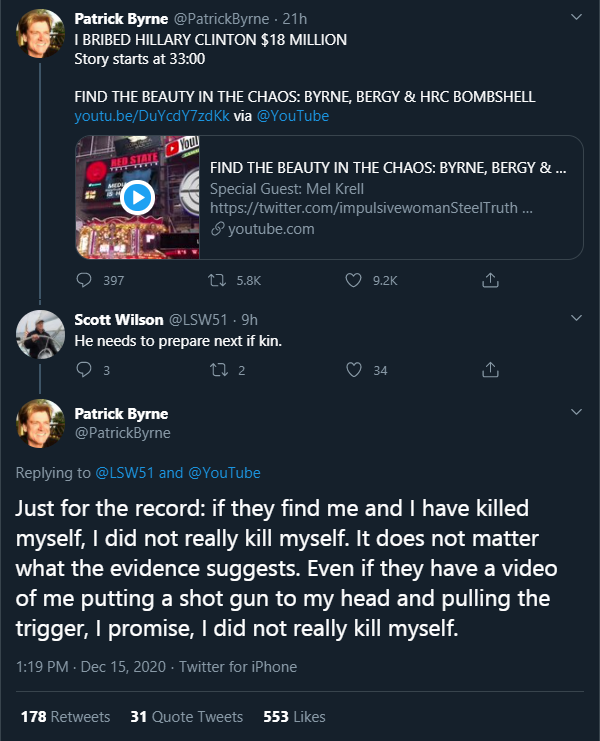
Task: Visit the @YouTube mention in top tweet
Action: coord(294,116)
